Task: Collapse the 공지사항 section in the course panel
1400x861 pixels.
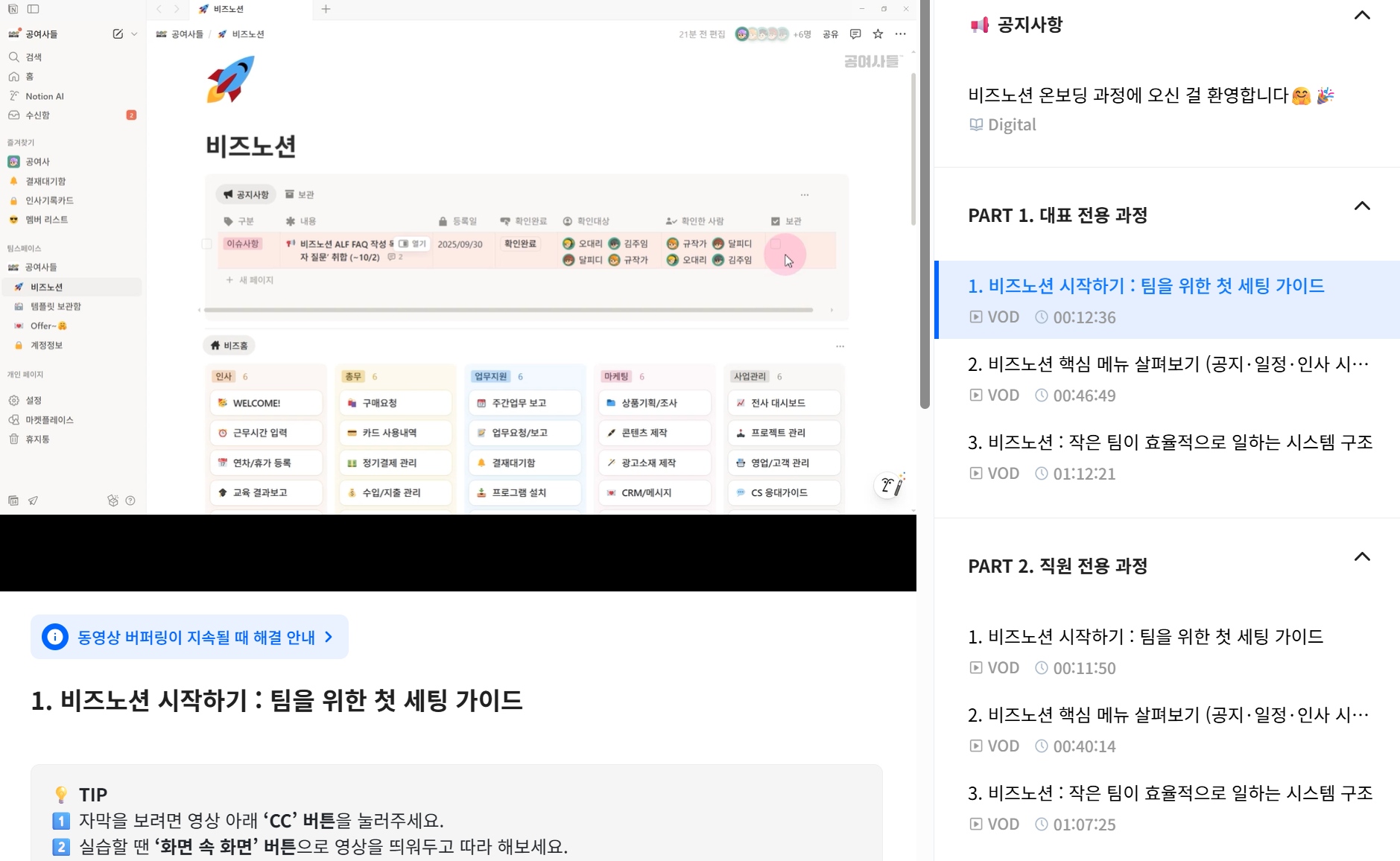Action: (1362, 16)
